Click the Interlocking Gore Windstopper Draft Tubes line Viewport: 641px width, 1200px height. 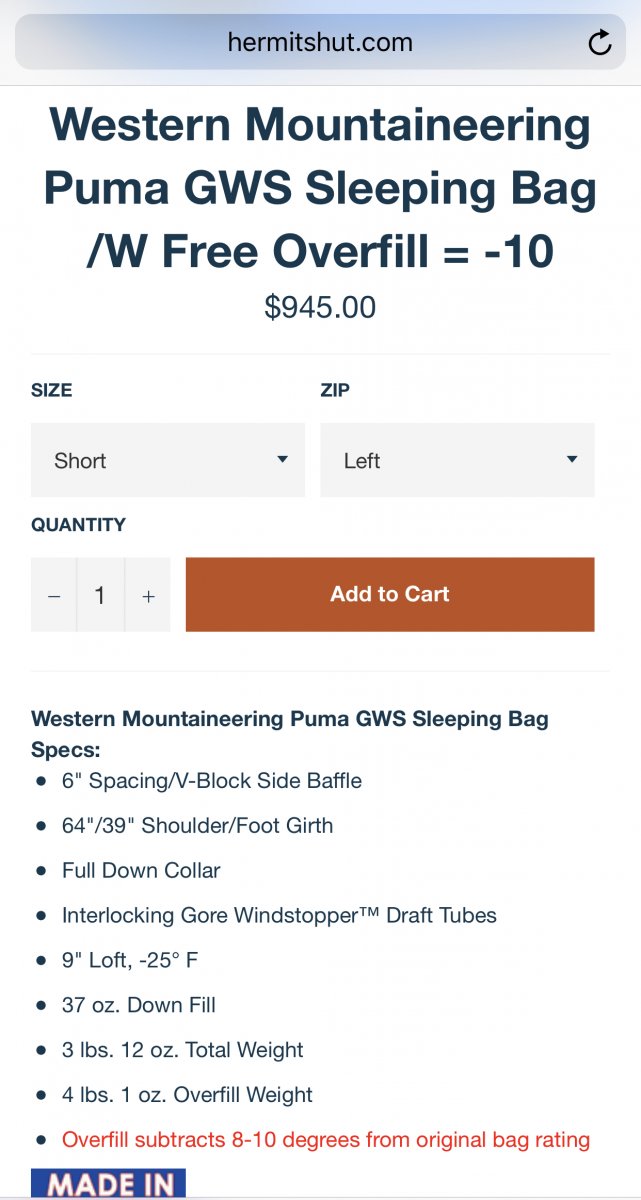click(279, 915)
